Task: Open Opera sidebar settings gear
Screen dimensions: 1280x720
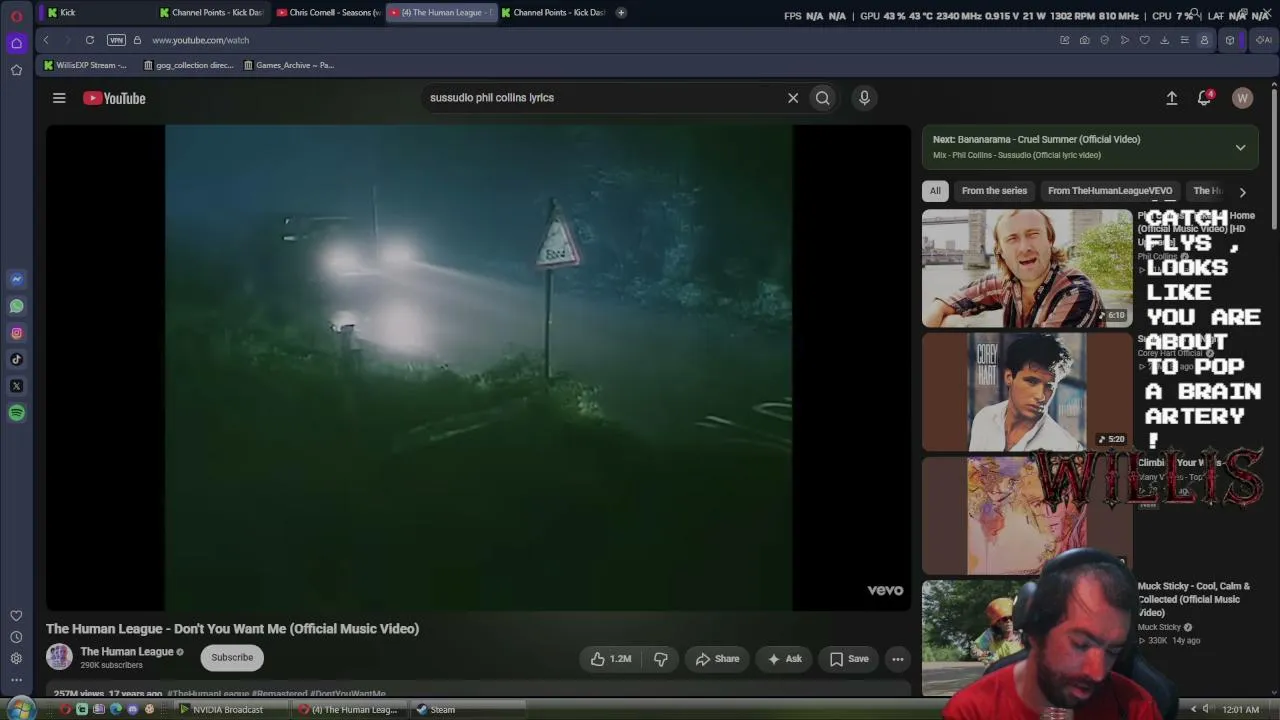Action: (x=16, y=658)
